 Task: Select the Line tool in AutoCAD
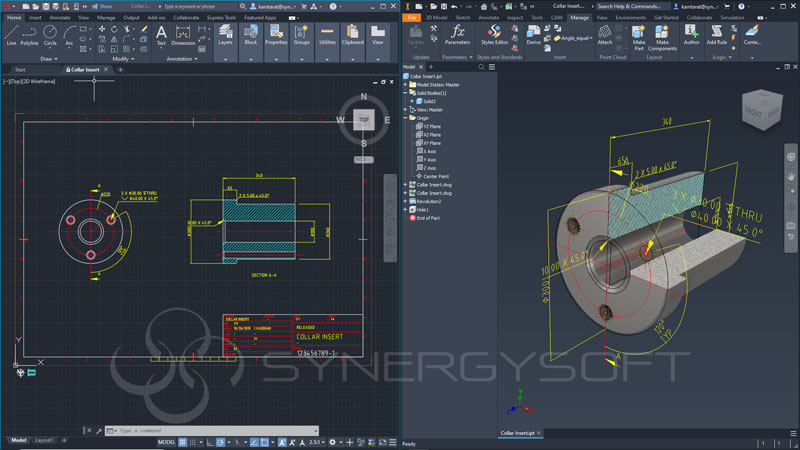tap(11, 33)
